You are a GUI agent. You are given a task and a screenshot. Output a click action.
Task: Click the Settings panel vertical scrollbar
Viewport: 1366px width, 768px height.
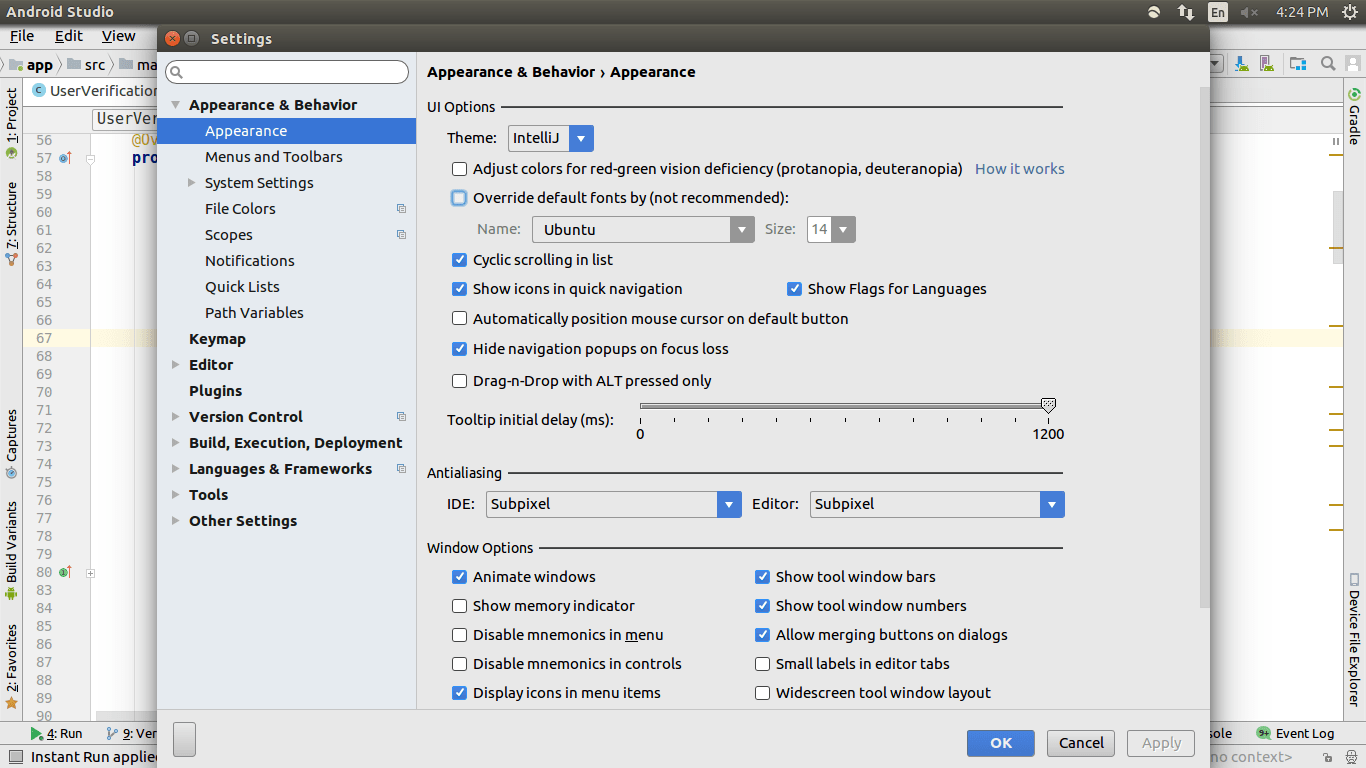coord(1204,346)
